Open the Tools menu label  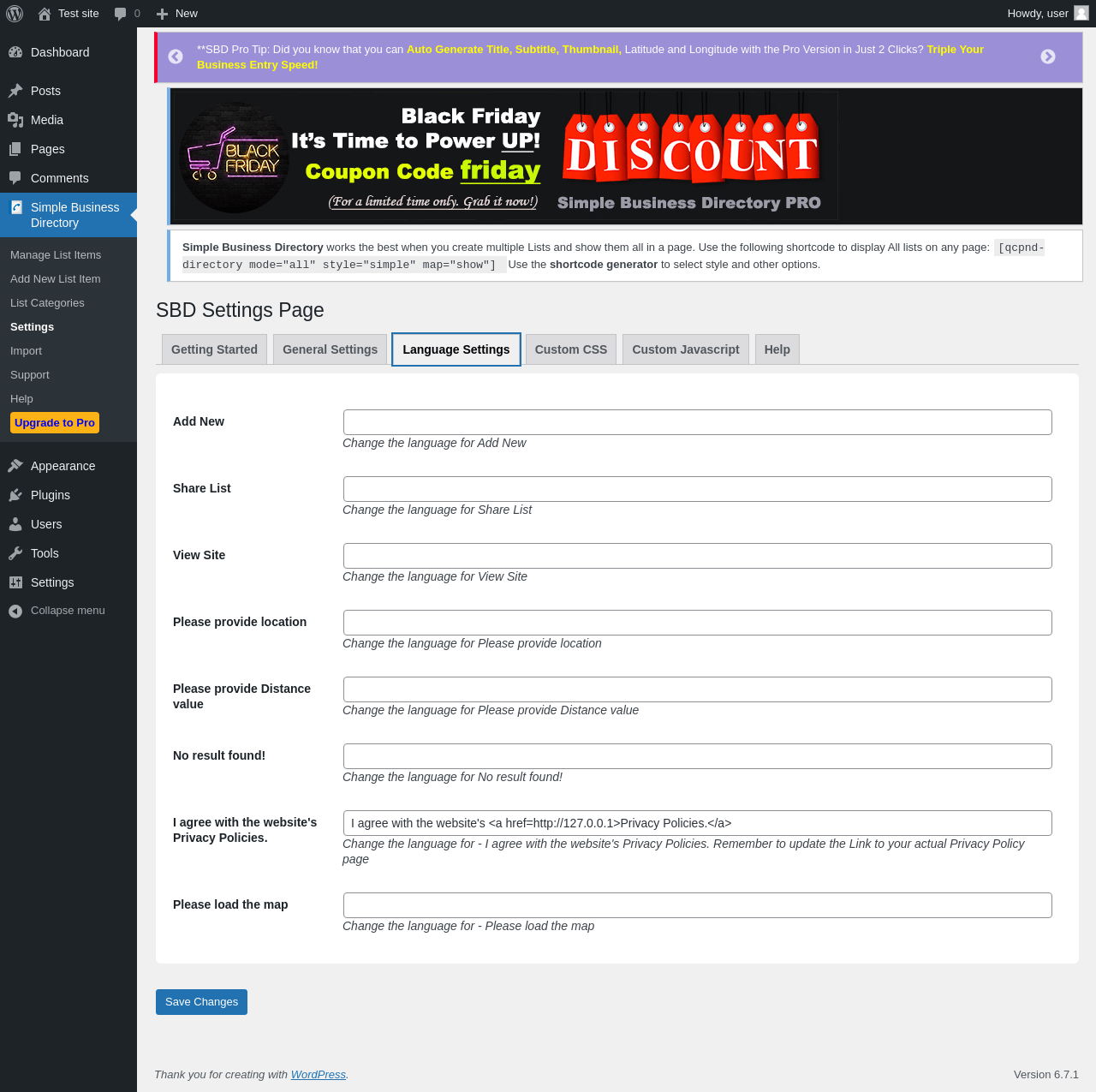click(45, 553)
